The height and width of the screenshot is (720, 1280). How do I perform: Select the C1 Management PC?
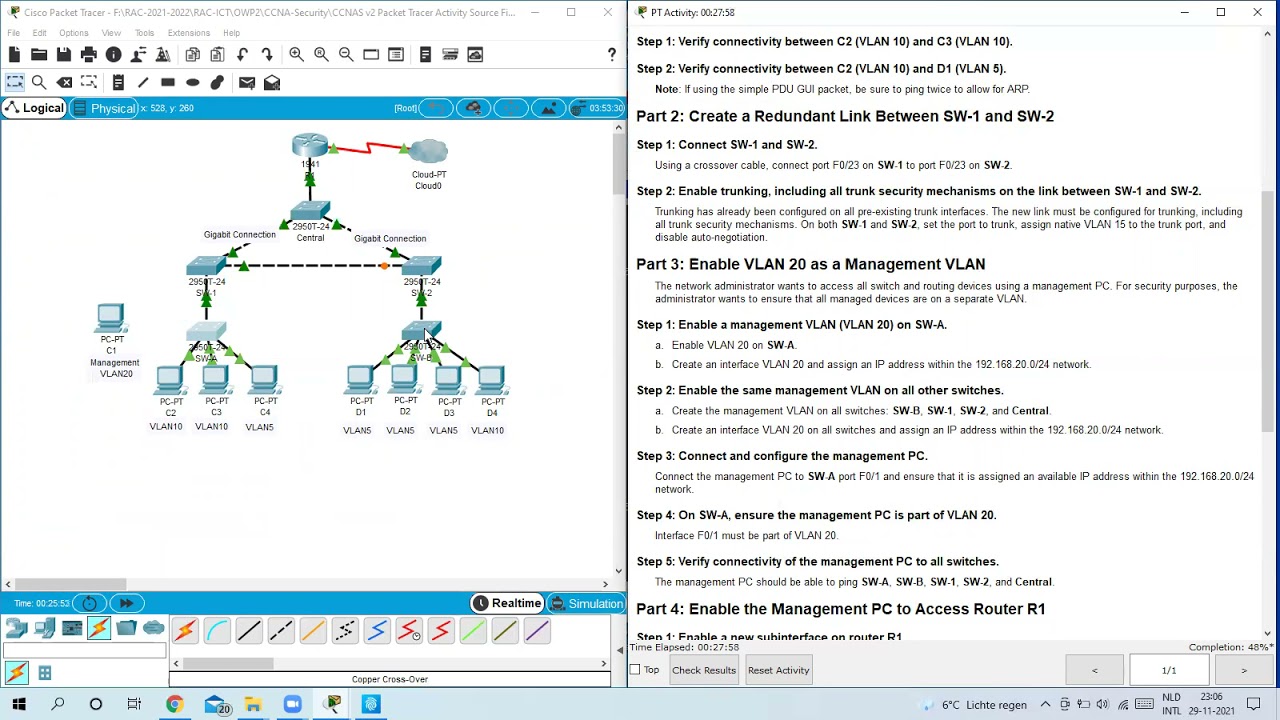pos(110,319)
